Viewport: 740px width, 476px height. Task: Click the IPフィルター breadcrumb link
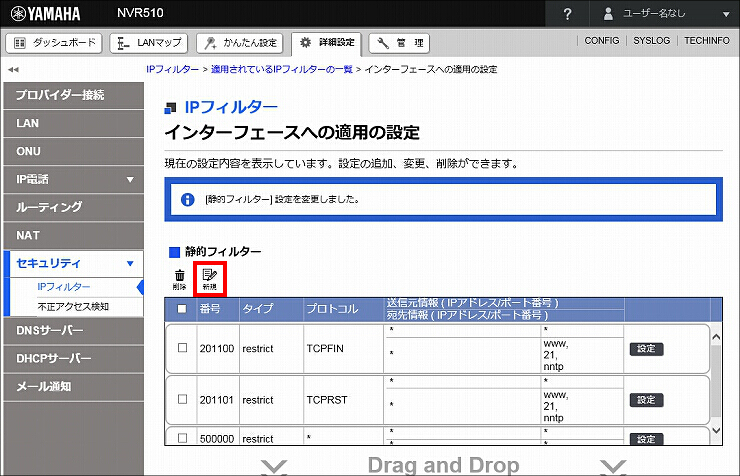(x=172, y=69)
